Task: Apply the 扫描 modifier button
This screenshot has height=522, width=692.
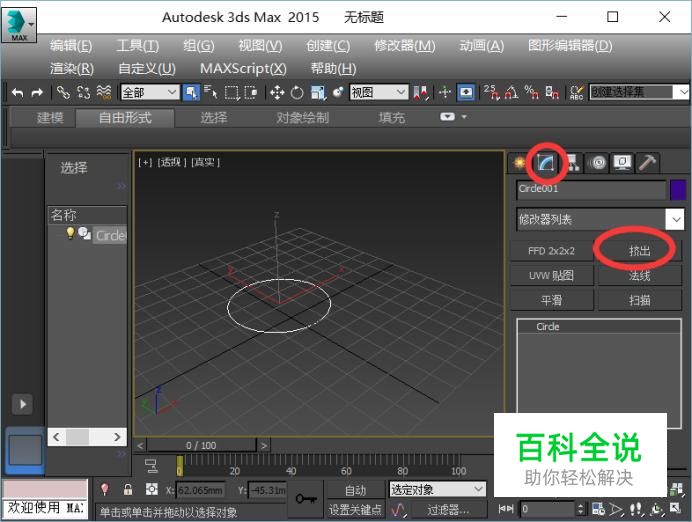Action: [x=639, y=300]
